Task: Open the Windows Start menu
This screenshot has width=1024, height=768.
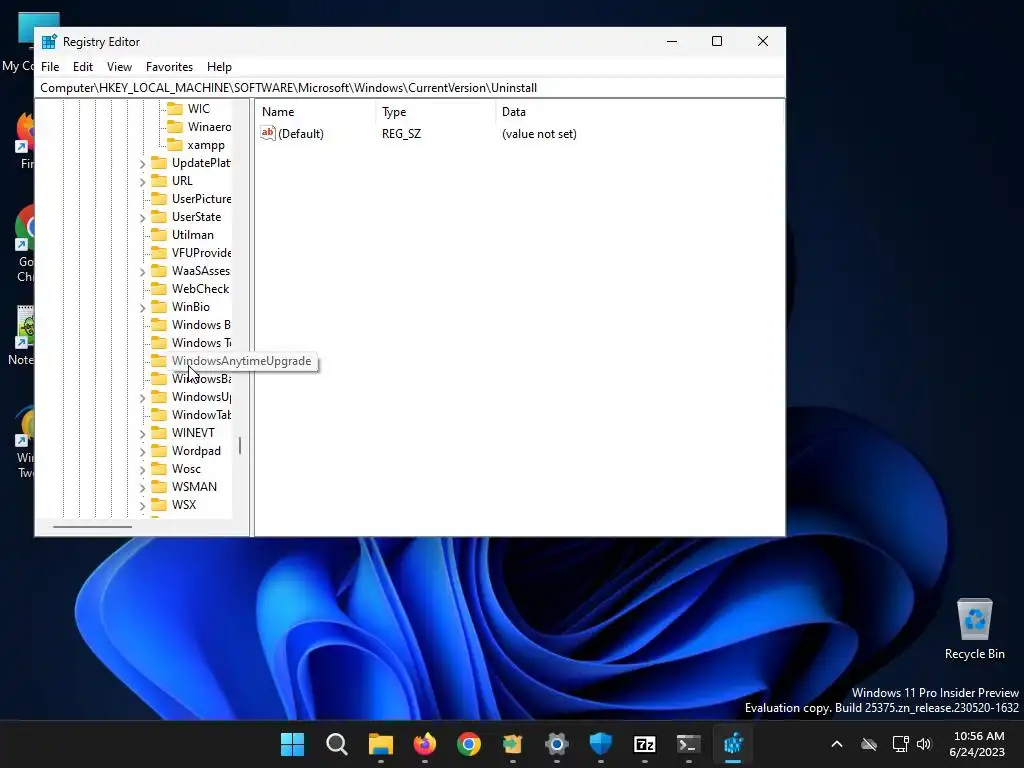Action: (293, 744)
